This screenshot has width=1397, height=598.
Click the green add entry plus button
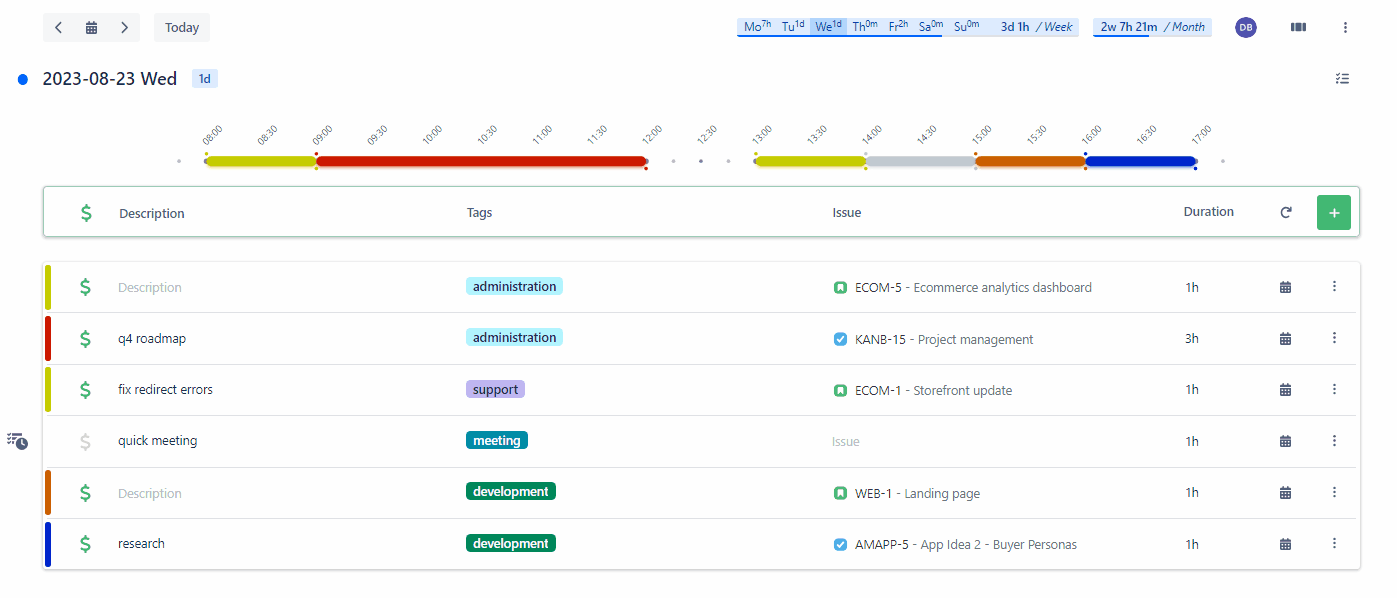pyautogui.click(x=1334, y=213)
